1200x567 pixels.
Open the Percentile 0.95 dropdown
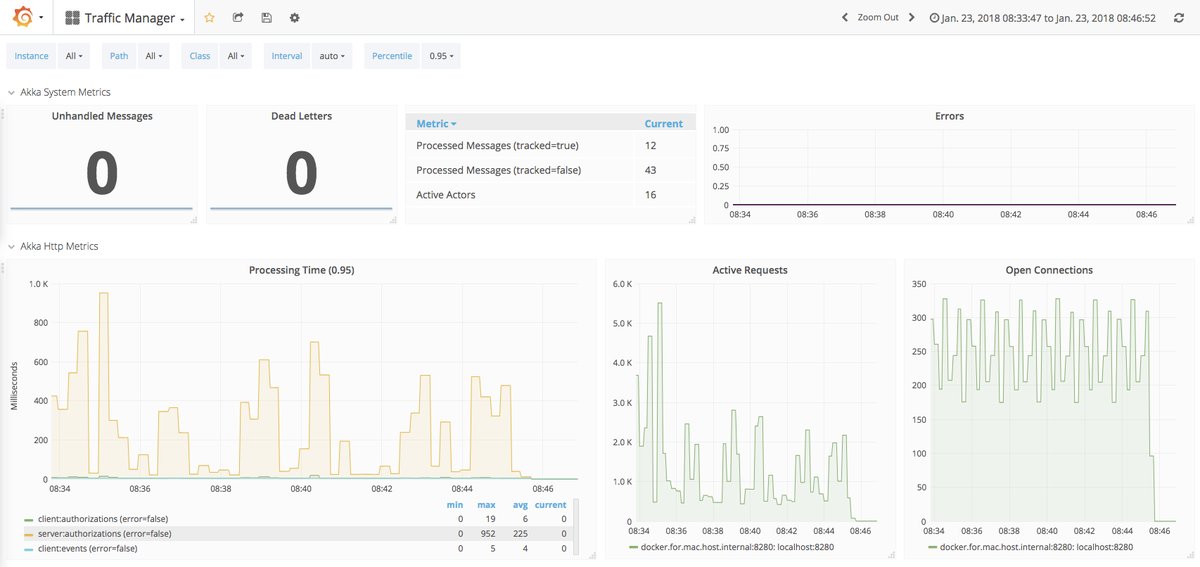coord(441,56)
